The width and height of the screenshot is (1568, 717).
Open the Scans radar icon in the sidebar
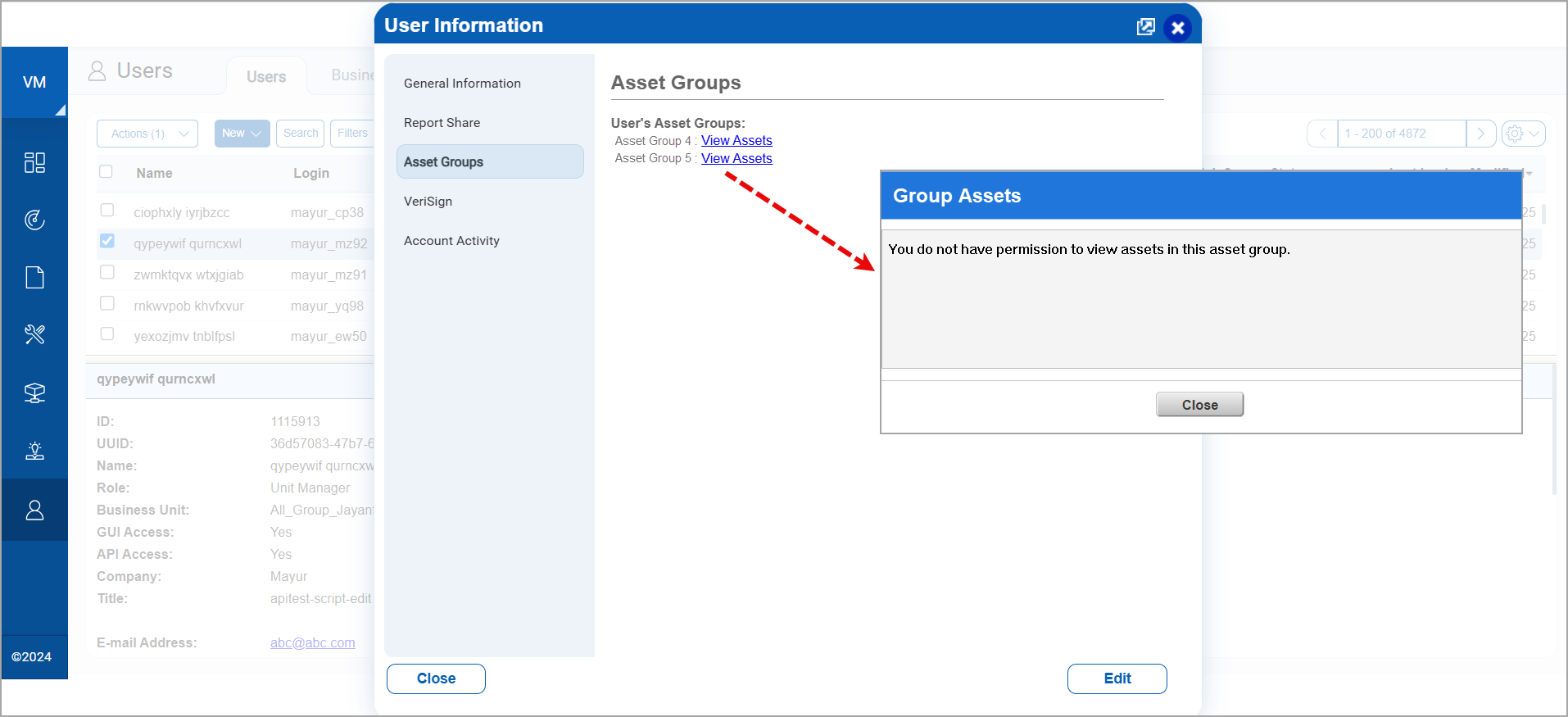click(x=34, y=220)
